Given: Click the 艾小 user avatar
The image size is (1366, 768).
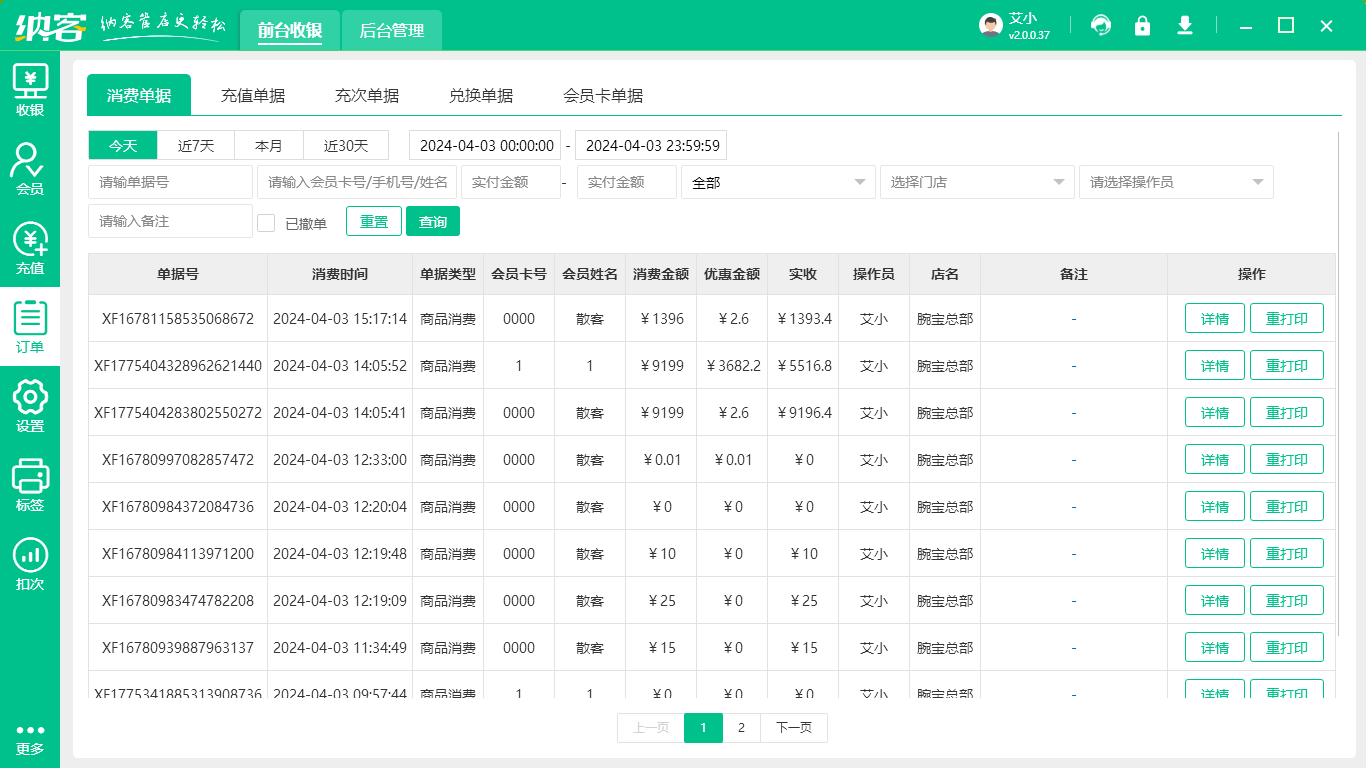Looking at the screenshot, I should coord(990,26).
